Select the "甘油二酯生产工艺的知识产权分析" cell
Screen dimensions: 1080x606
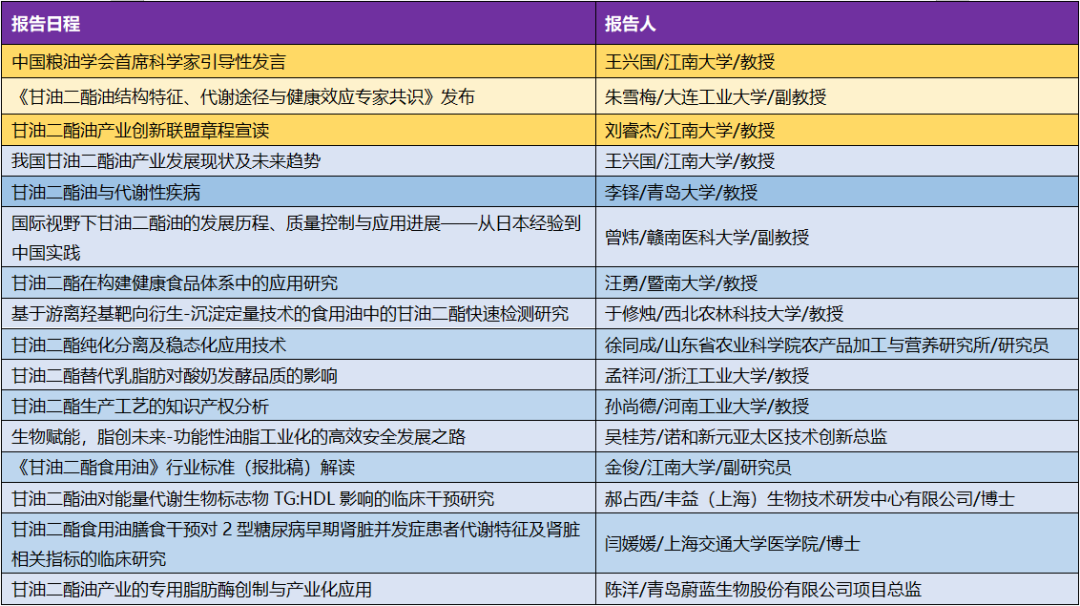(x=298, y=406)
